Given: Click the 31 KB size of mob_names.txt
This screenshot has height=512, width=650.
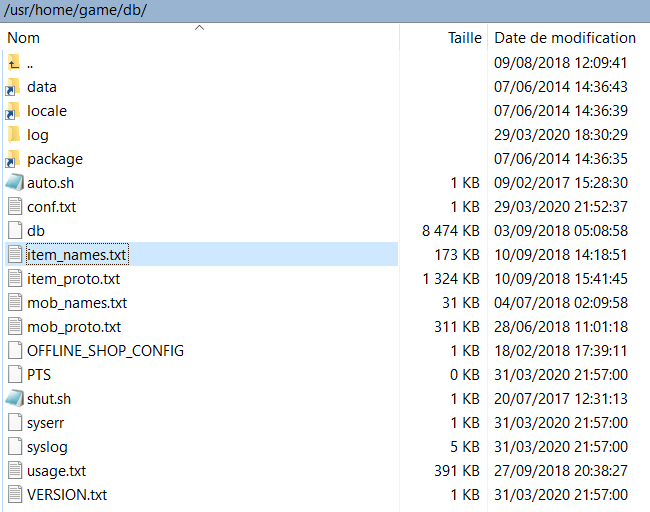Looking at the screenshot, I should [x=461, y=303].
